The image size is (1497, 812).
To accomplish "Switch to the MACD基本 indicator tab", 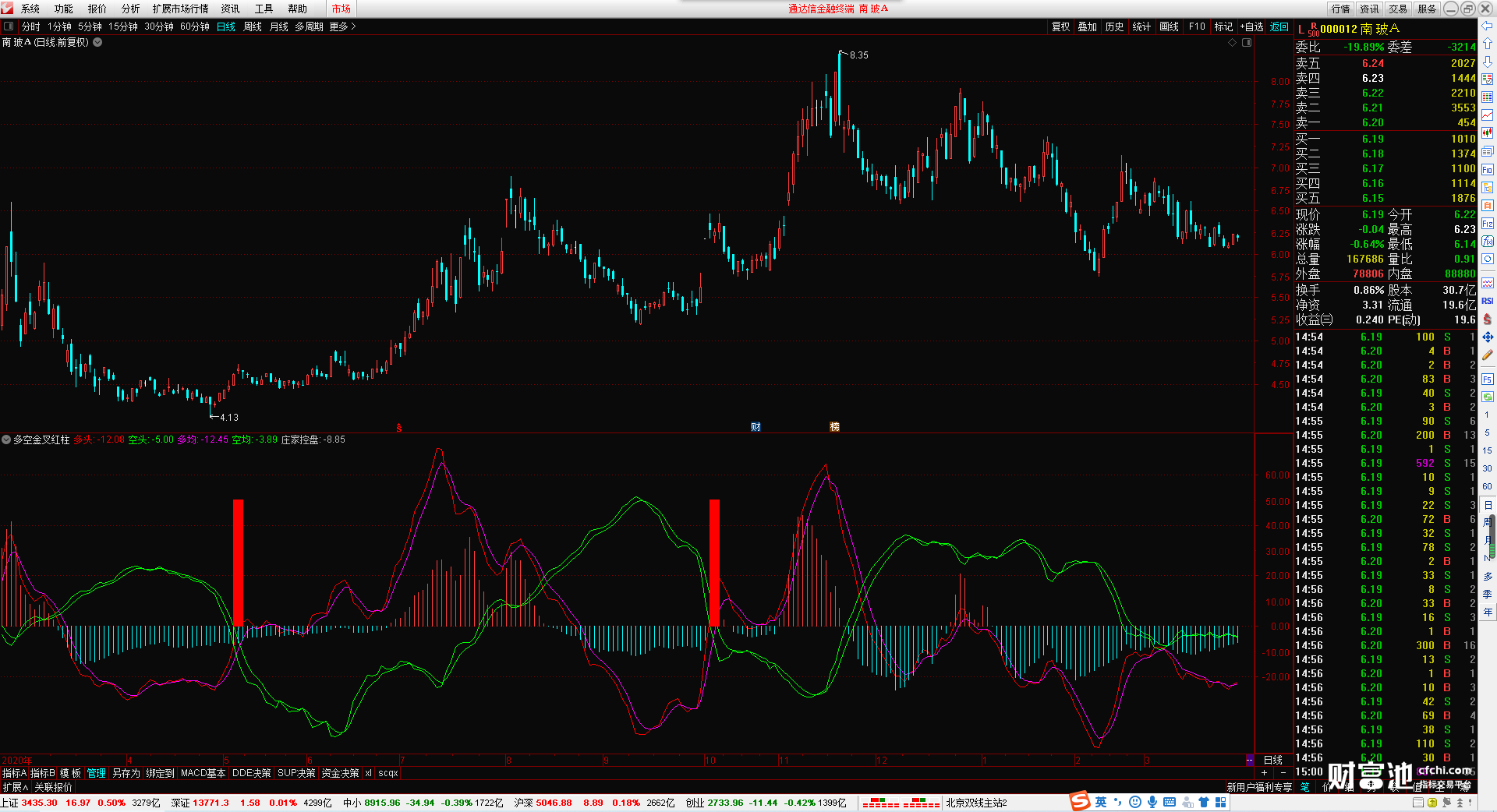I will [203, 773].
